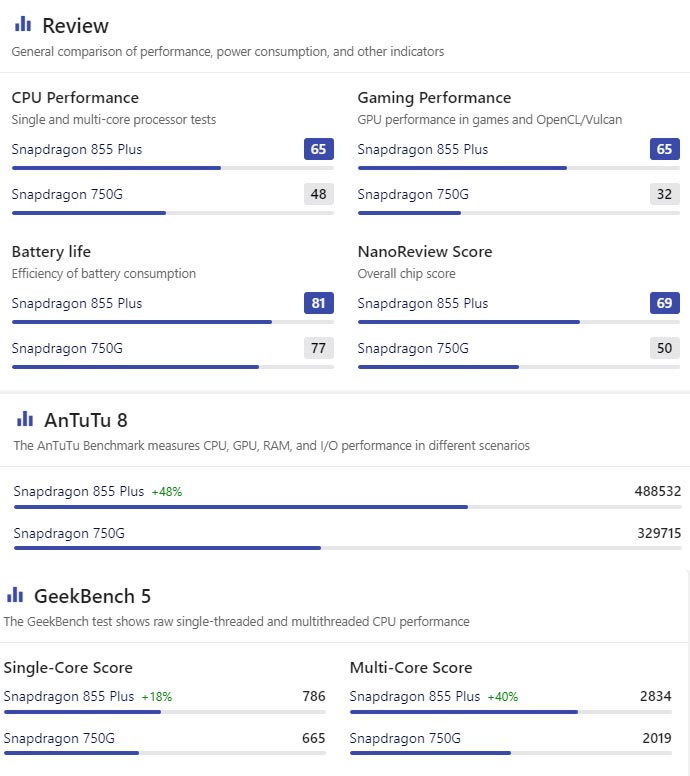Click the Battery life score badge 77
690x776 pixels.
click(x=319, y=348)
